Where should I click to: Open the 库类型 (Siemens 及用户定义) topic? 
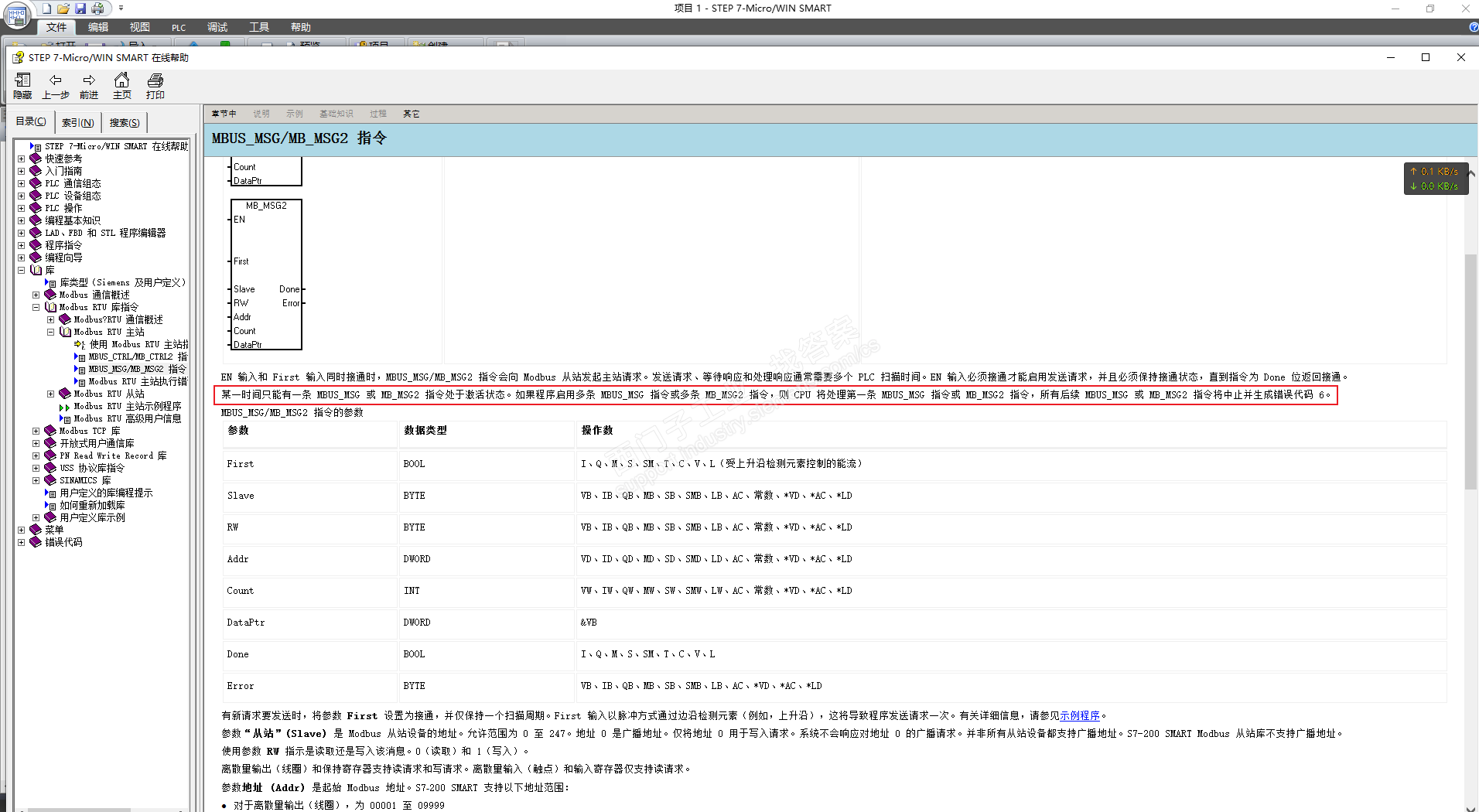122,282
